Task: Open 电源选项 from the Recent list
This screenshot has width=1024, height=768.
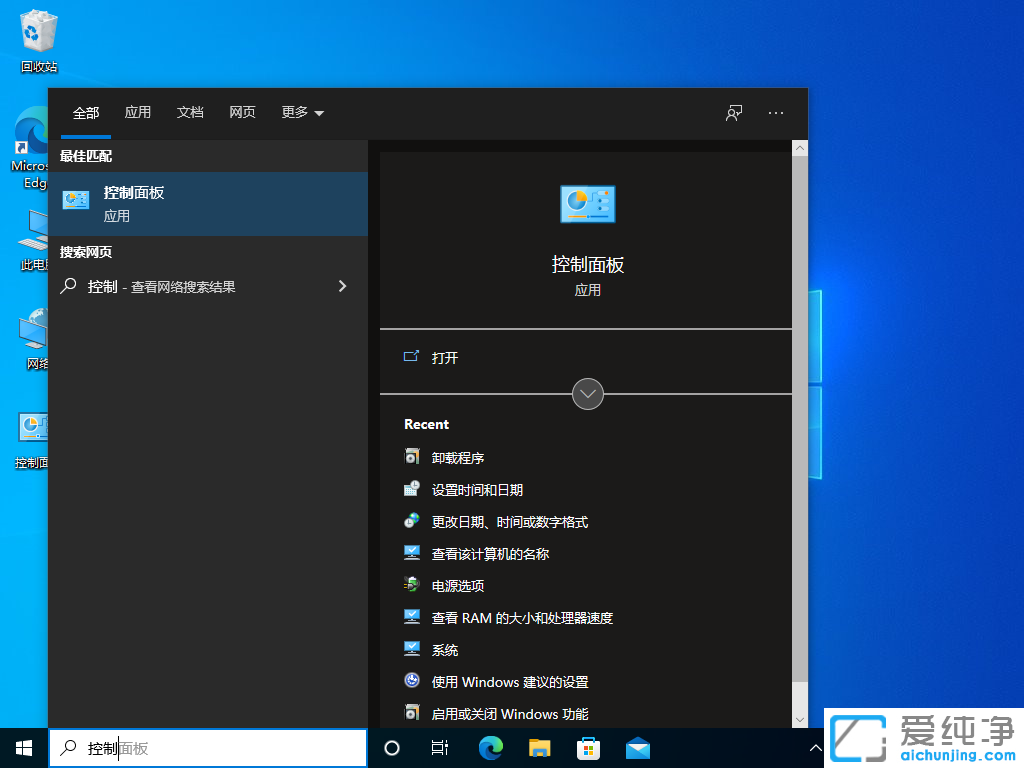Action: click(x=457, y=585)
